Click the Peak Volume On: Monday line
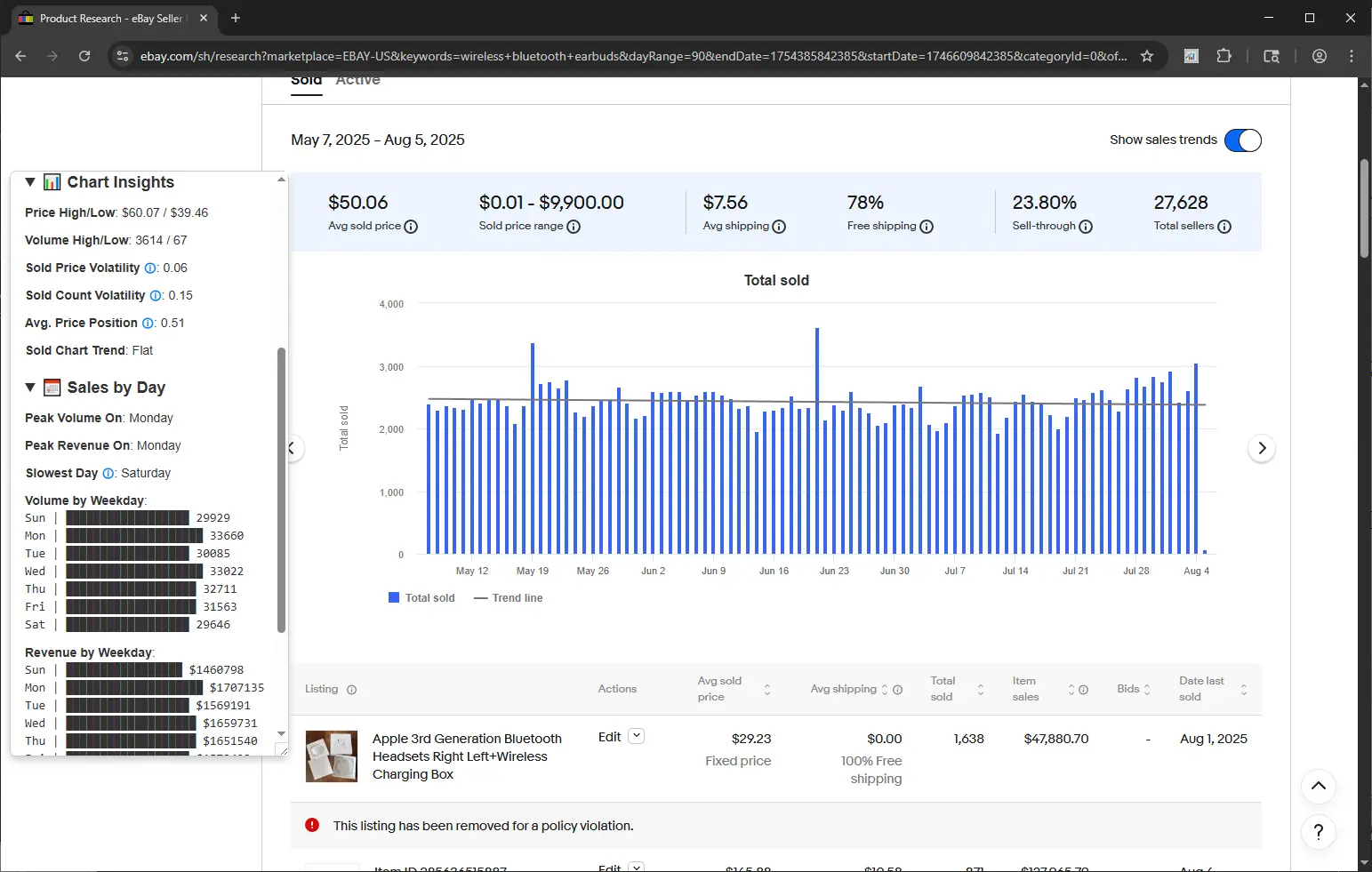 click(x=99, y=419)
